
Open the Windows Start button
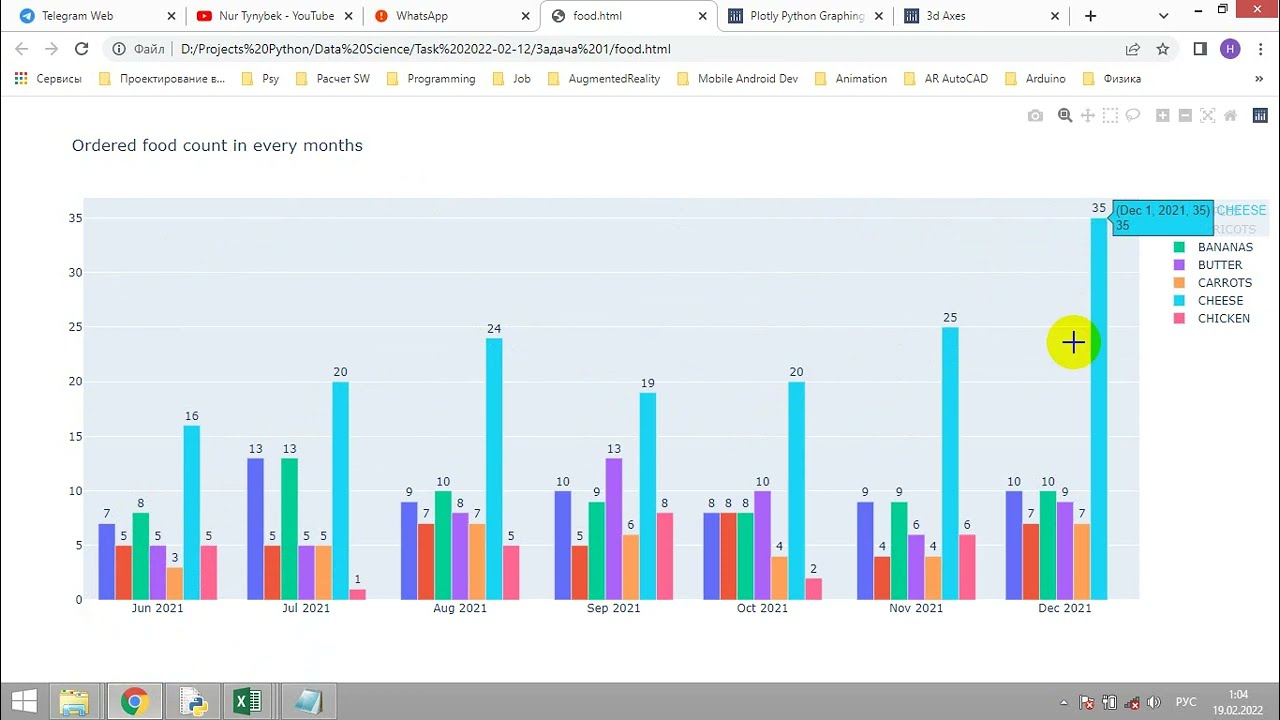[x=24, y=701]
